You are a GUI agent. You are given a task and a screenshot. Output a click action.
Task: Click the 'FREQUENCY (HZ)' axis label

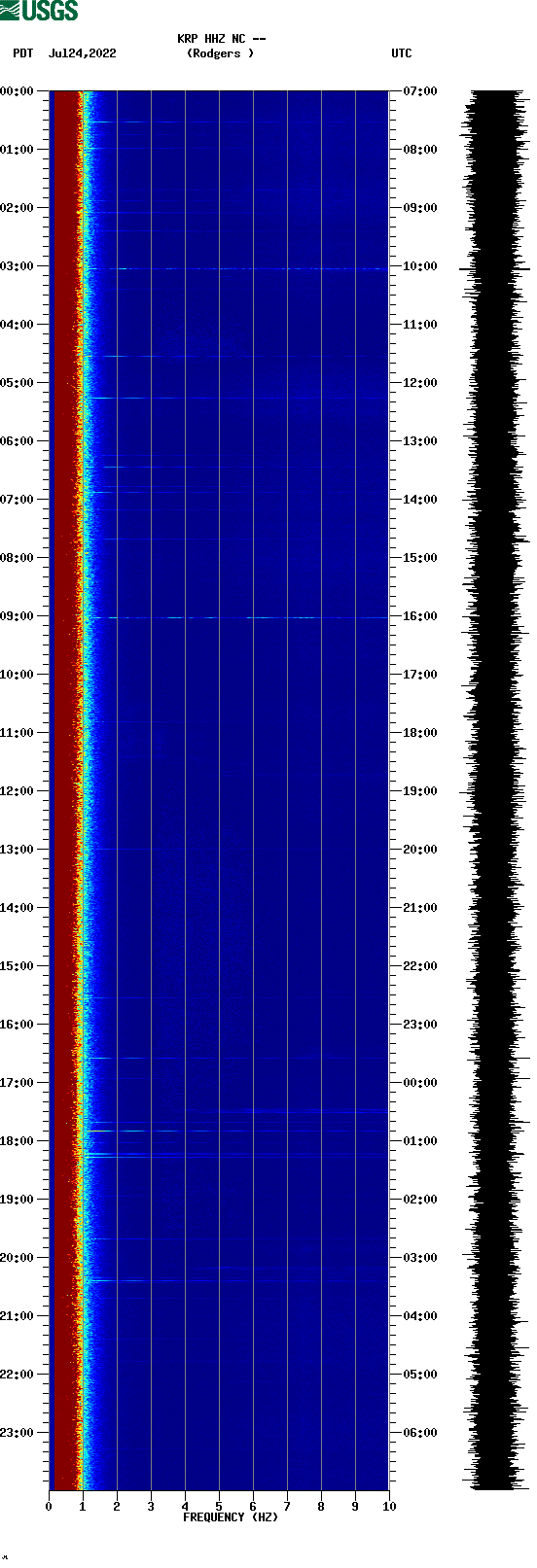click(x=231, y=1517)
